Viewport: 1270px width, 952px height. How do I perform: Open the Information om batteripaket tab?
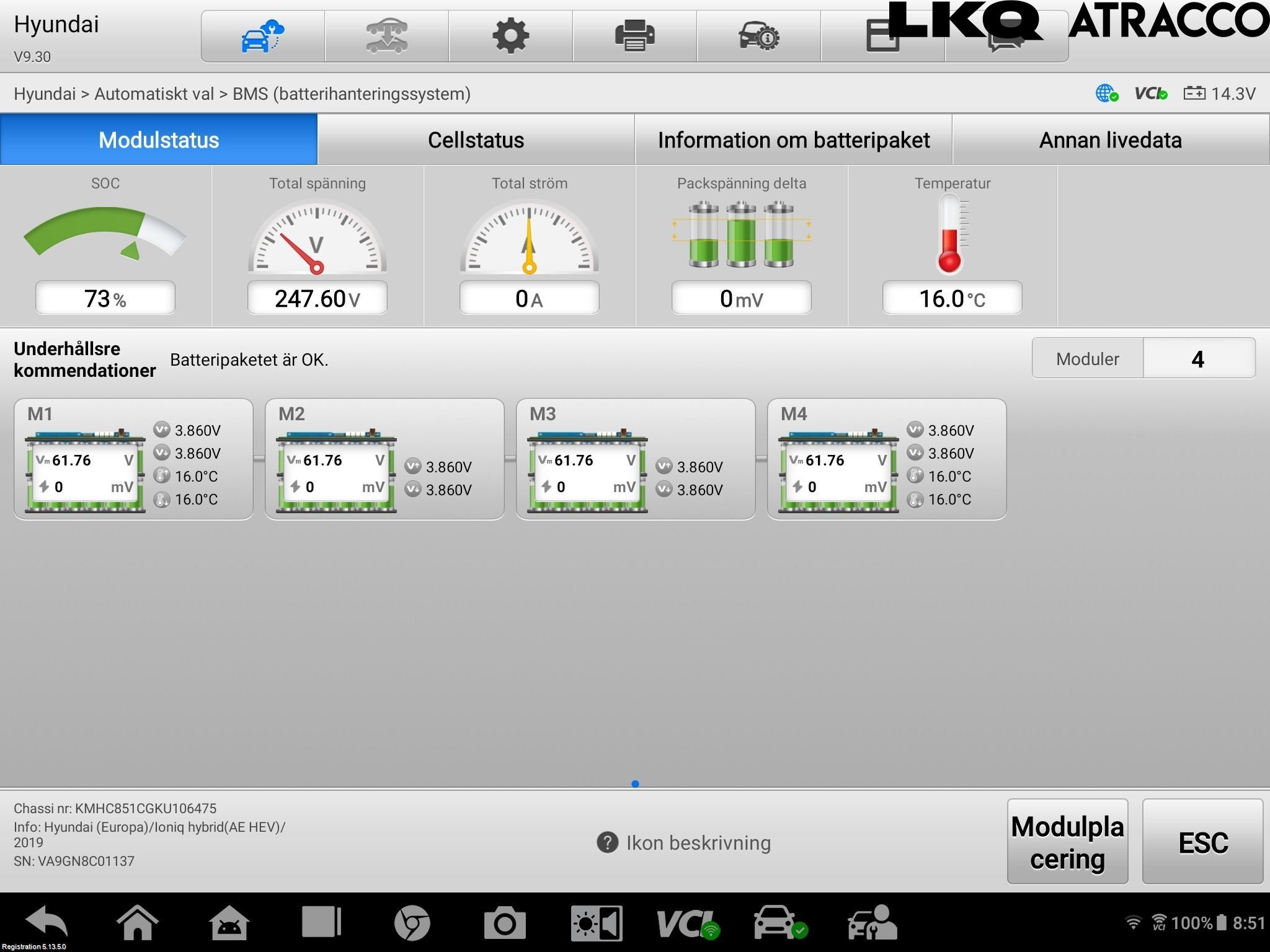click(x=794, y=139)
